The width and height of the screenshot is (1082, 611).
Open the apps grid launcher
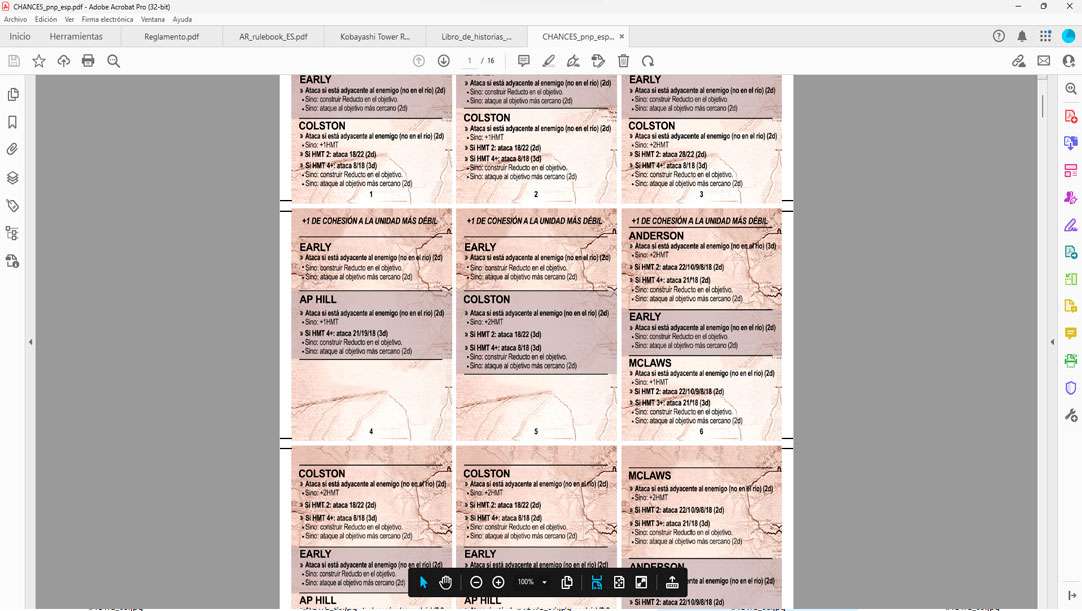[1045, 36]
